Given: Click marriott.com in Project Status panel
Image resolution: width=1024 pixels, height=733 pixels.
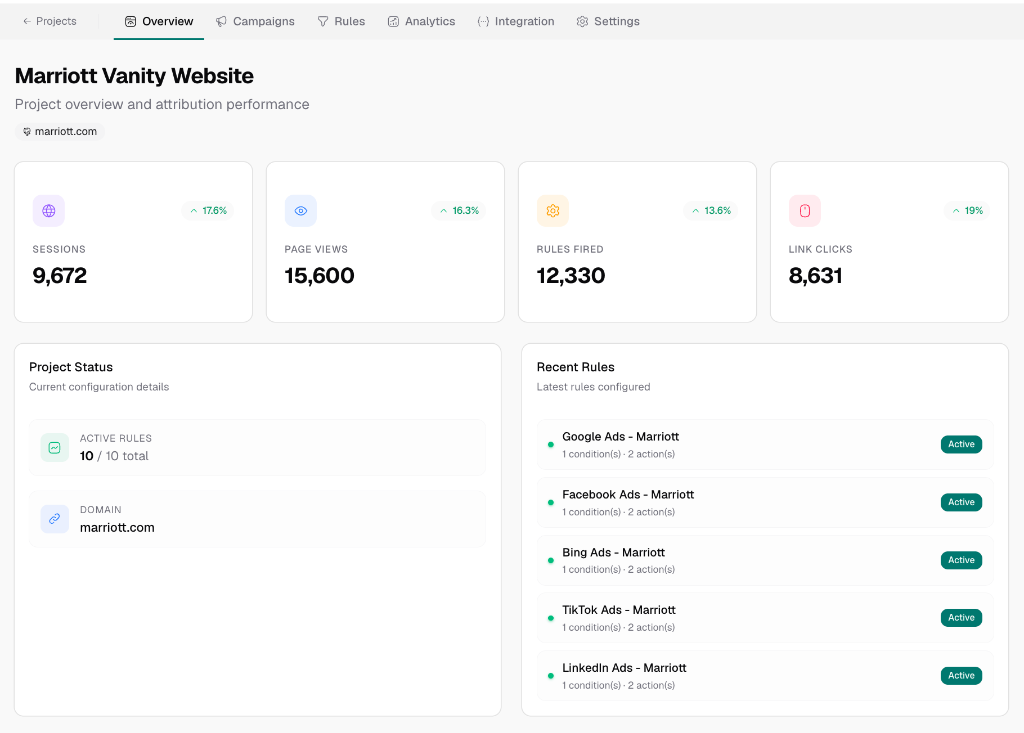Looking at the screenshot, I should pyautogui.click(x=118, y=527).
